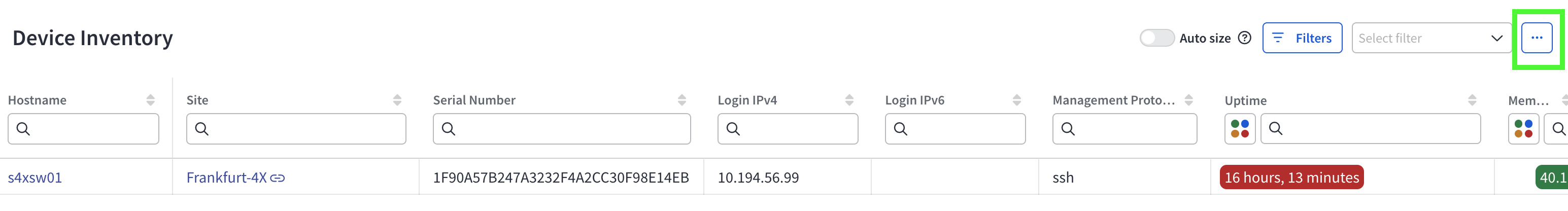The image size is (1568, 211).
Task: Sort by the Serial Number column arrows
Action: pyautogui.click(x=681, y=100)
